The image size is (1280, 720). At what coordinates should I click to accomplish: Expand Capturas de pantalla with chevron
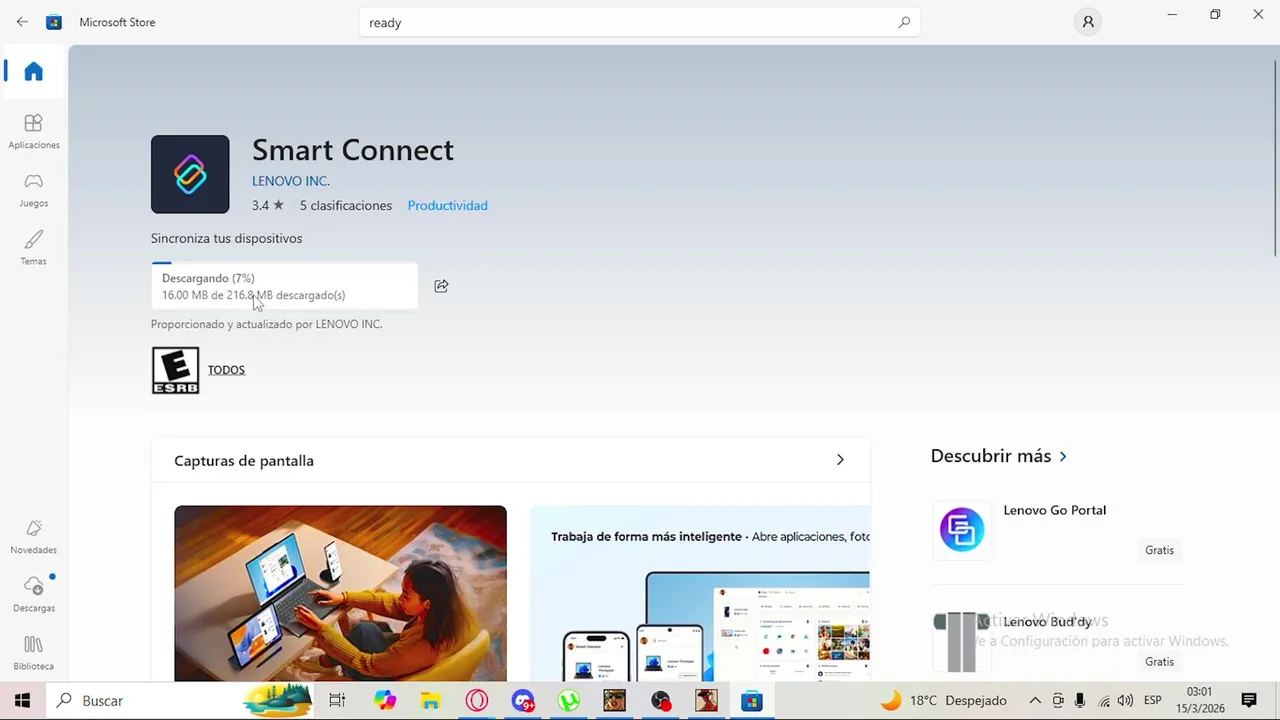click(x=840, y=460)
